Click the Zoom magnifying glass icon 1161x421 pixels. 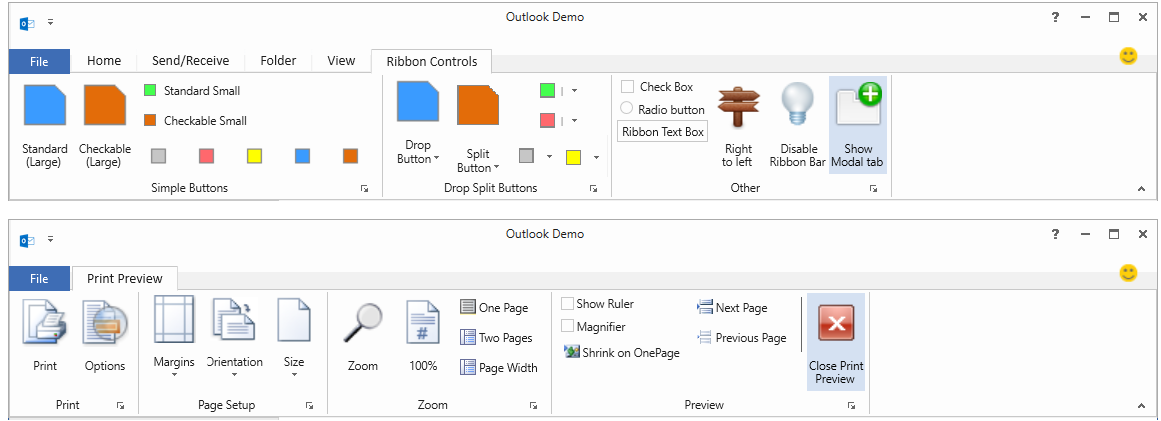click(363, 323)
